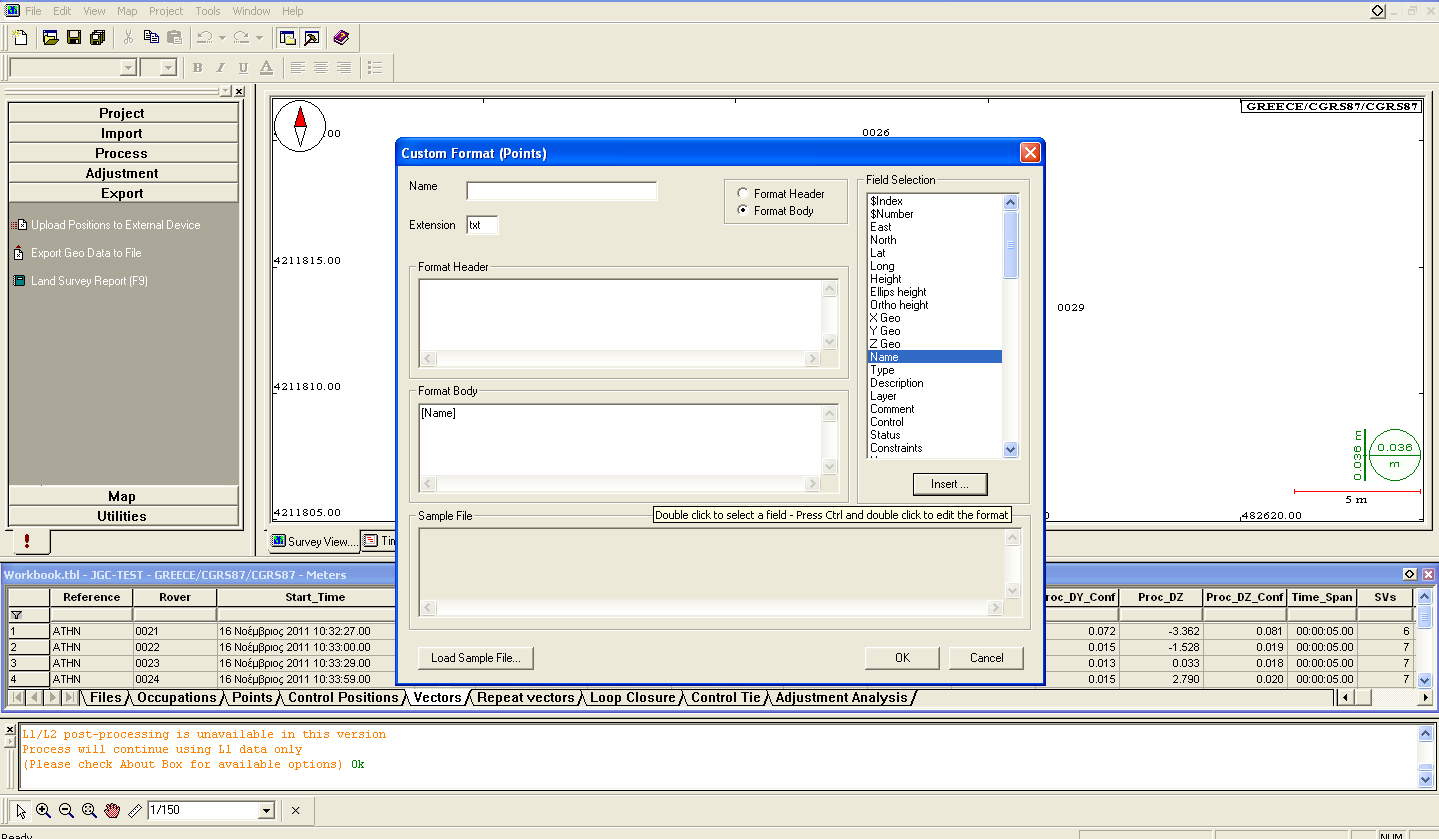Open the Redo history dropdown arrow
Screen dimensions: 1439x839
tap(259, 38)
